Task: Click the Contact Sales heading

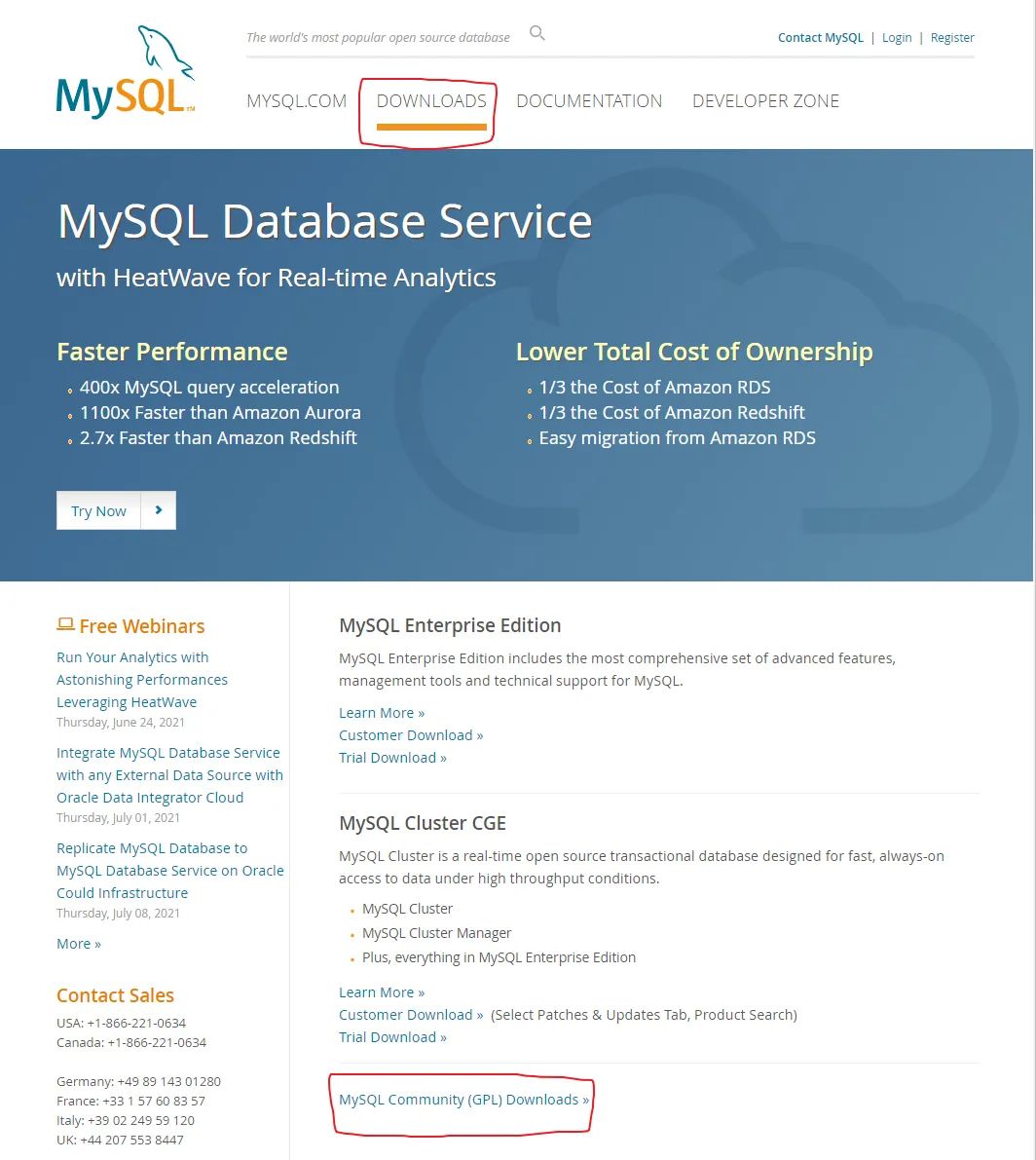Action: pyautogui.click(x=115, y=995)
